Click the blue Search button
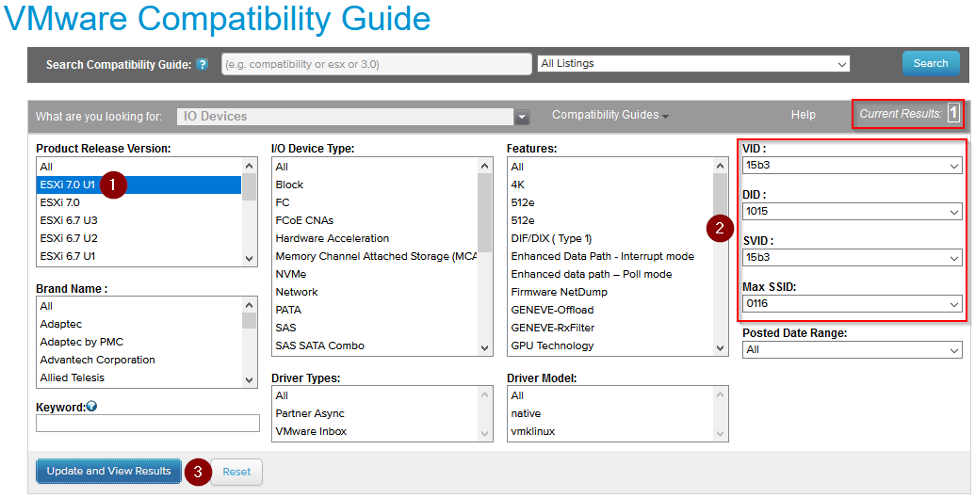 [x=931, y=64]
